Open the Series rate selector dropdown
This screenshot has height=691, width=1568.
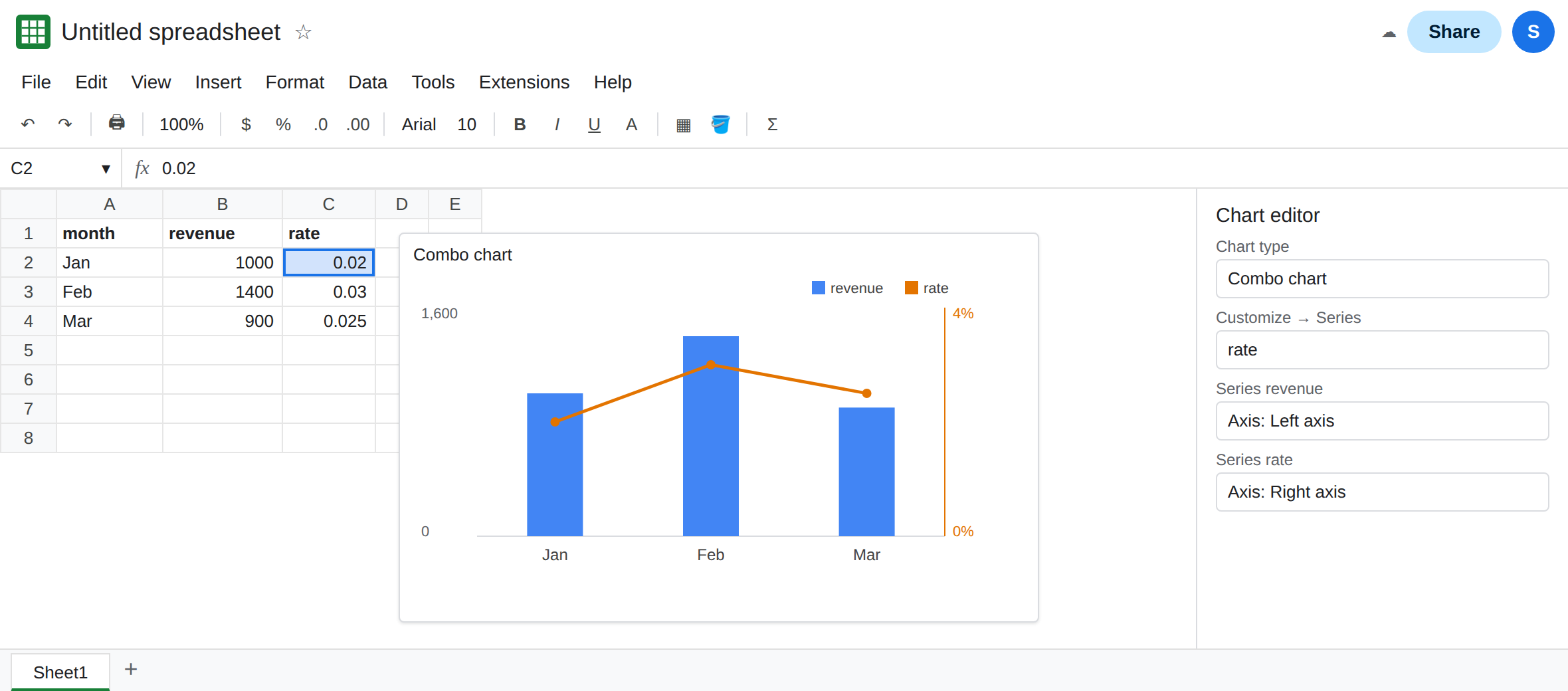pyautogui.click(x=1382, y=349)
